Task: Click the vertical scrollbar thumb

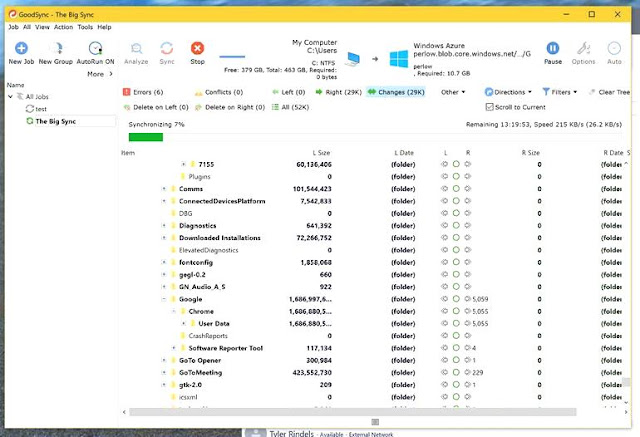Action: (626, 382)
